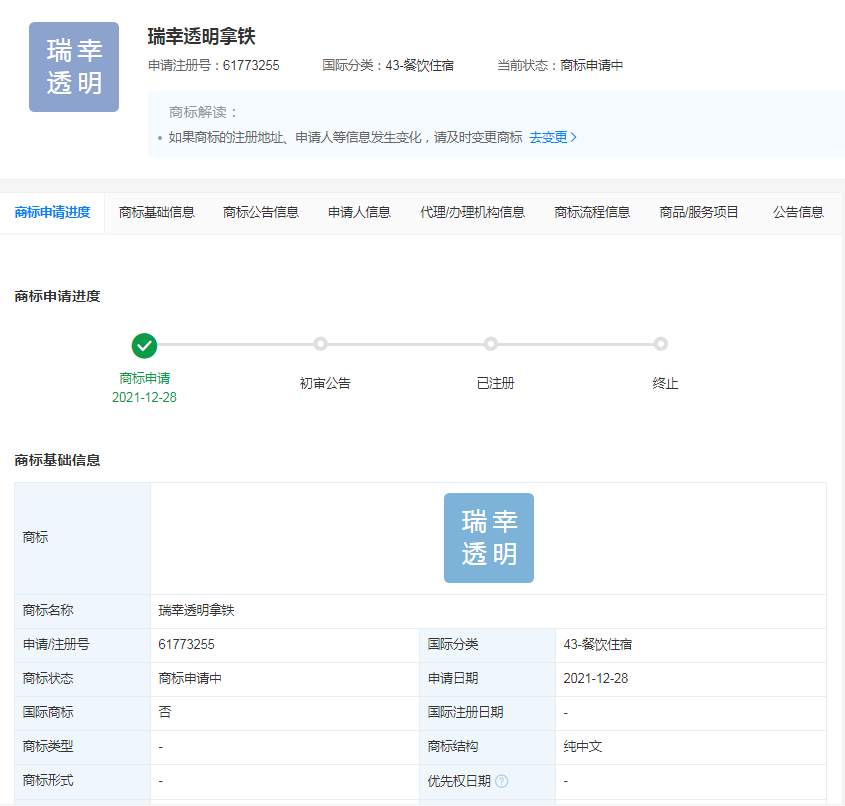The image size is (845, 806).
Task: Click the 61773255 cell in the table
Action: coord(285,644)
